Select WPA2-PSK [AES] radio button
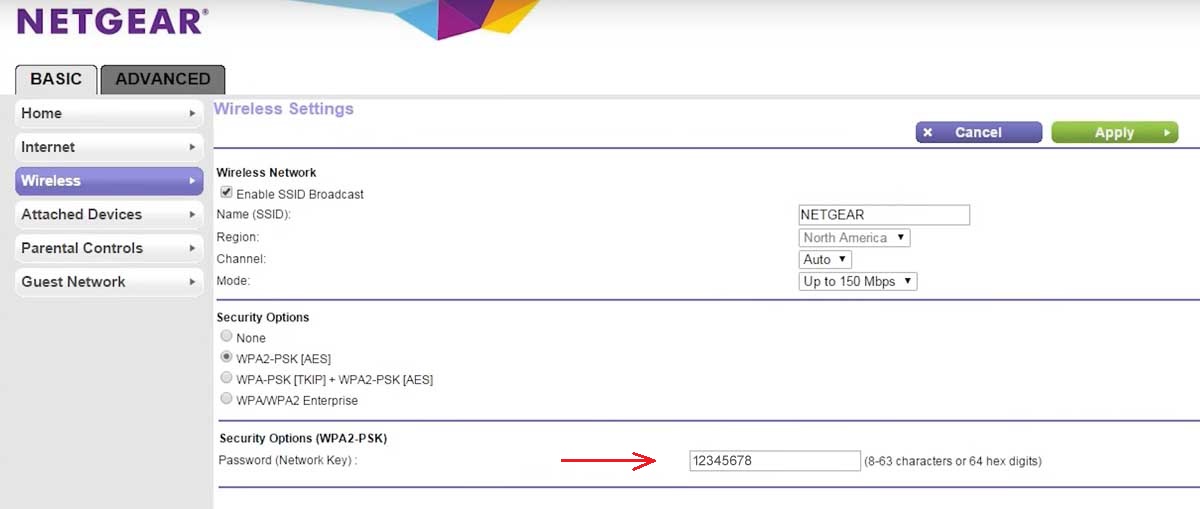 [x=226, y=357]
